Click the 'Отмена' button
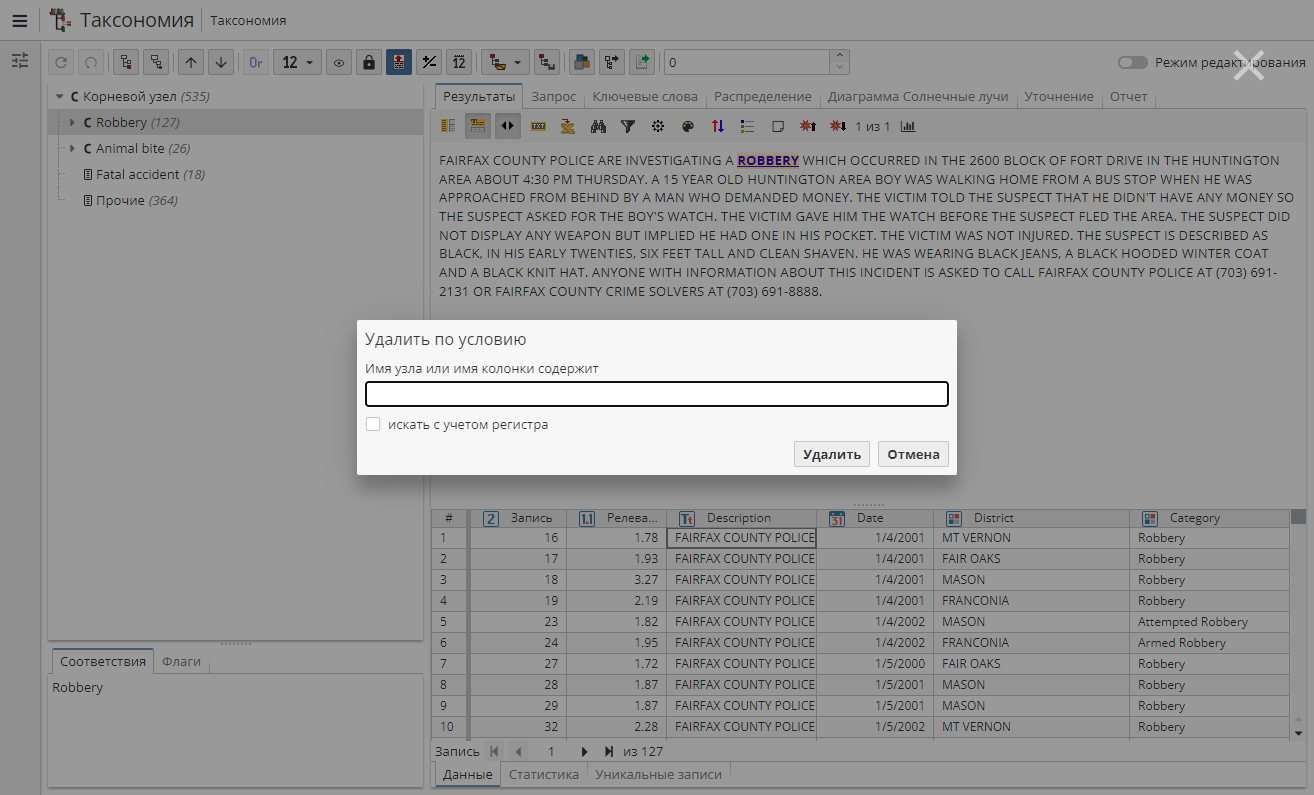 point(913,454)
